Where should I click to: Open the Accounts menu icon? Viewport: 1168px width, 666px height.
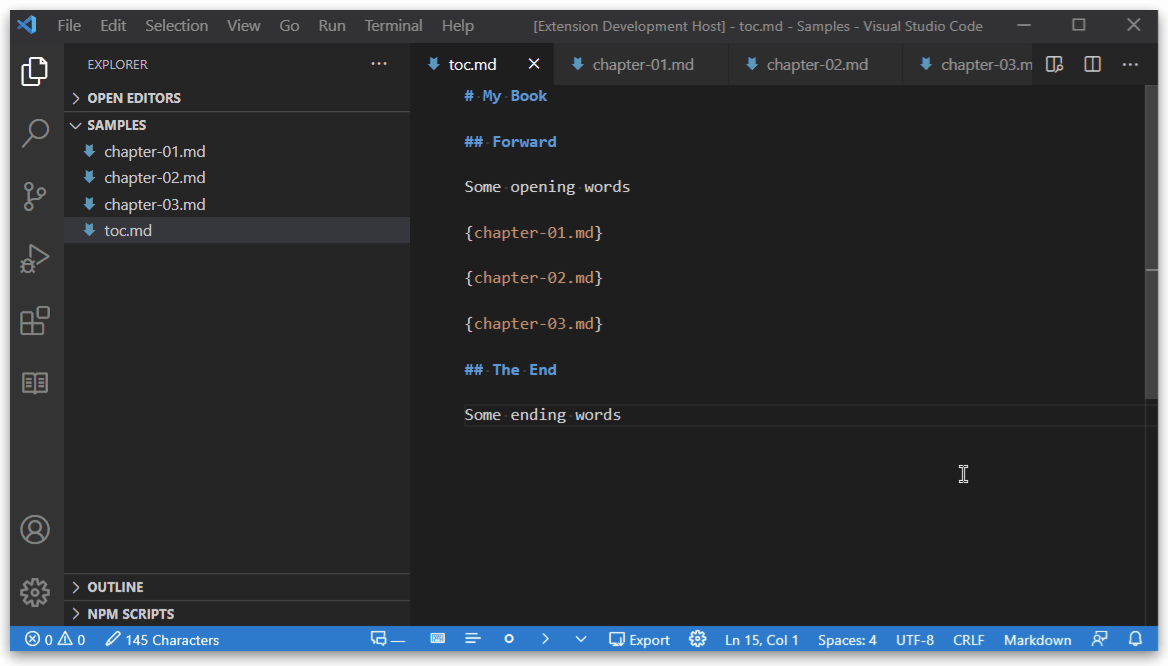click(34, 530)
